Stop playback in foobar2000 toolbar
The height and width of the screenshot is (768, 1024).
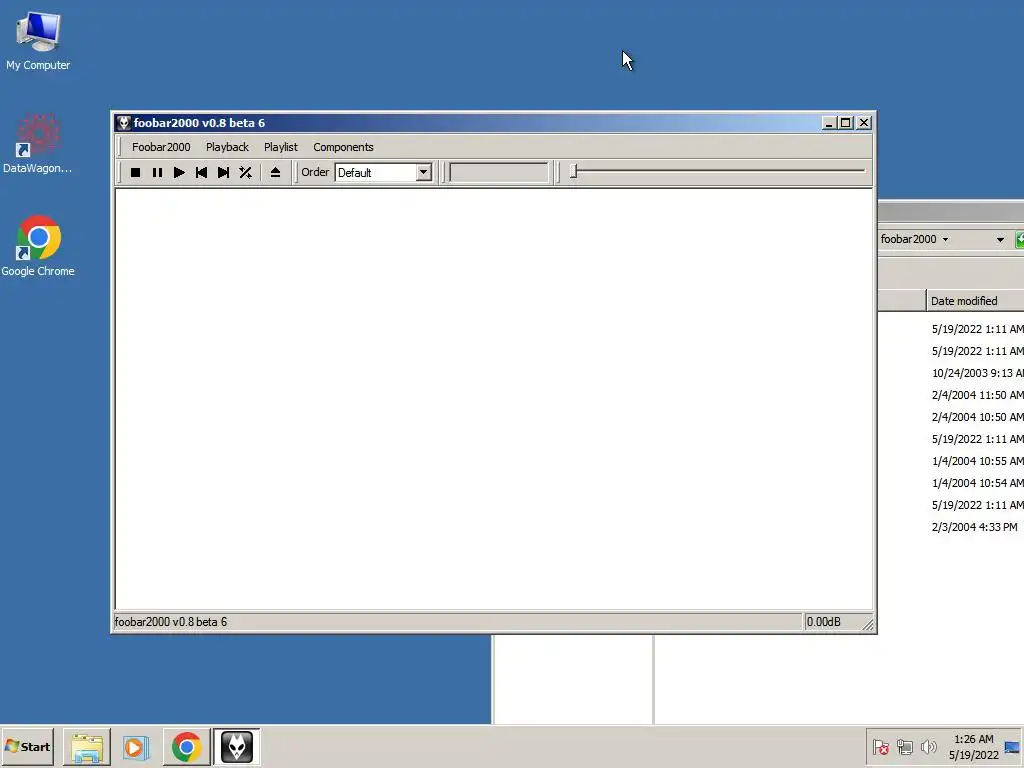point(135,172)
